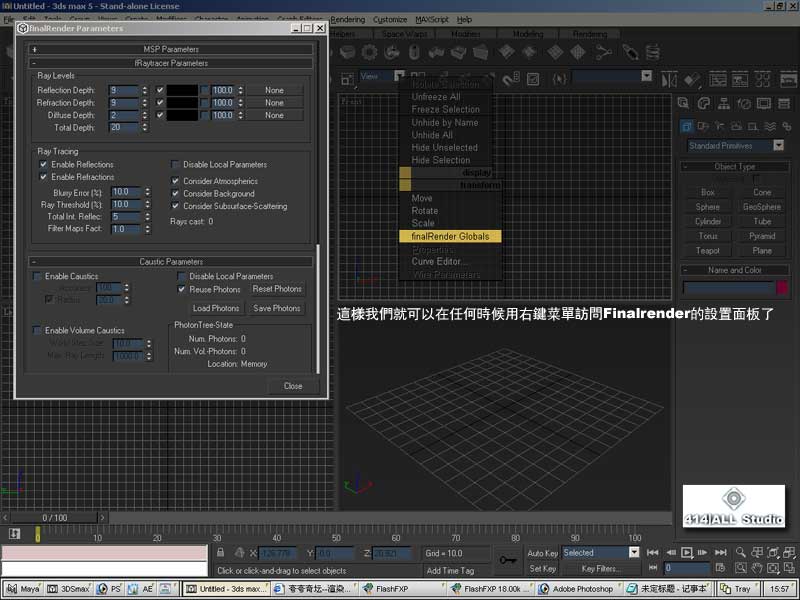Uncheck Consider Subsurface-Scattering
800x600 pixels.
(x=175, y=206)
